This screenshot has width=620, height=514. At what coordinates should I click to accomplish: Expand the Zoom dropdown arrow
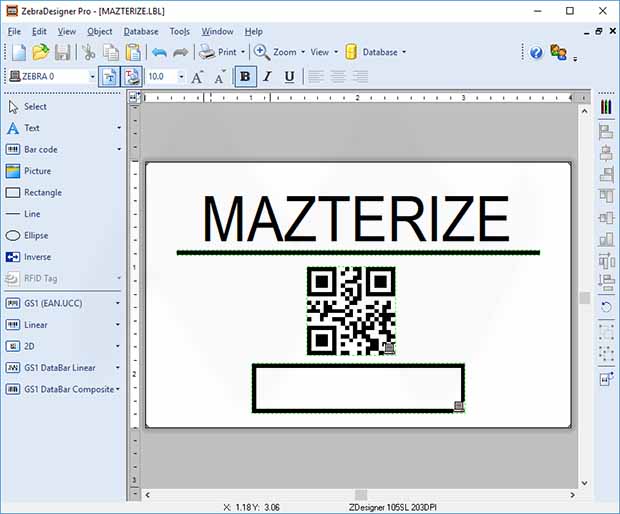click(x=303, y=52)
